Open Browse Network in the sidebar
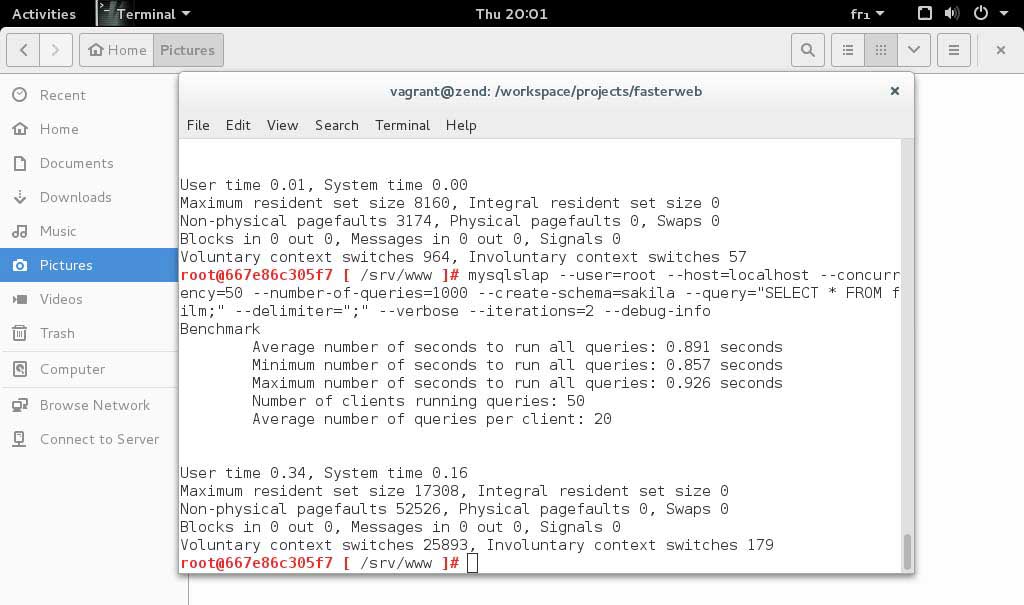Image resolution: width=1024 pixels, height=605 pixels. tap(89, 405)
